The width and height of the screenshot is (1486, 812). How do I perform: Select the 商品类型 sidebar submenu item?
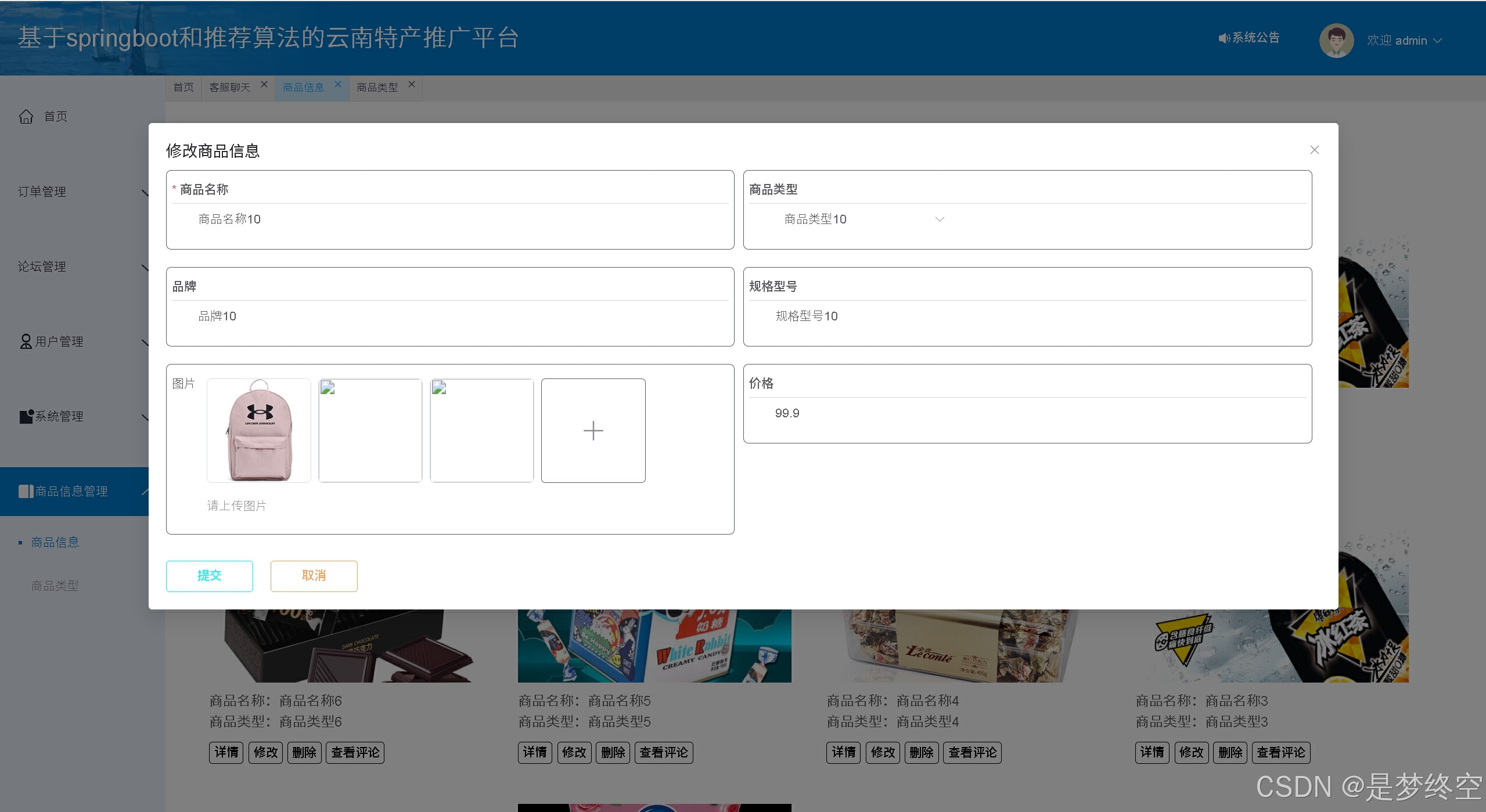[x=55, y=586]
